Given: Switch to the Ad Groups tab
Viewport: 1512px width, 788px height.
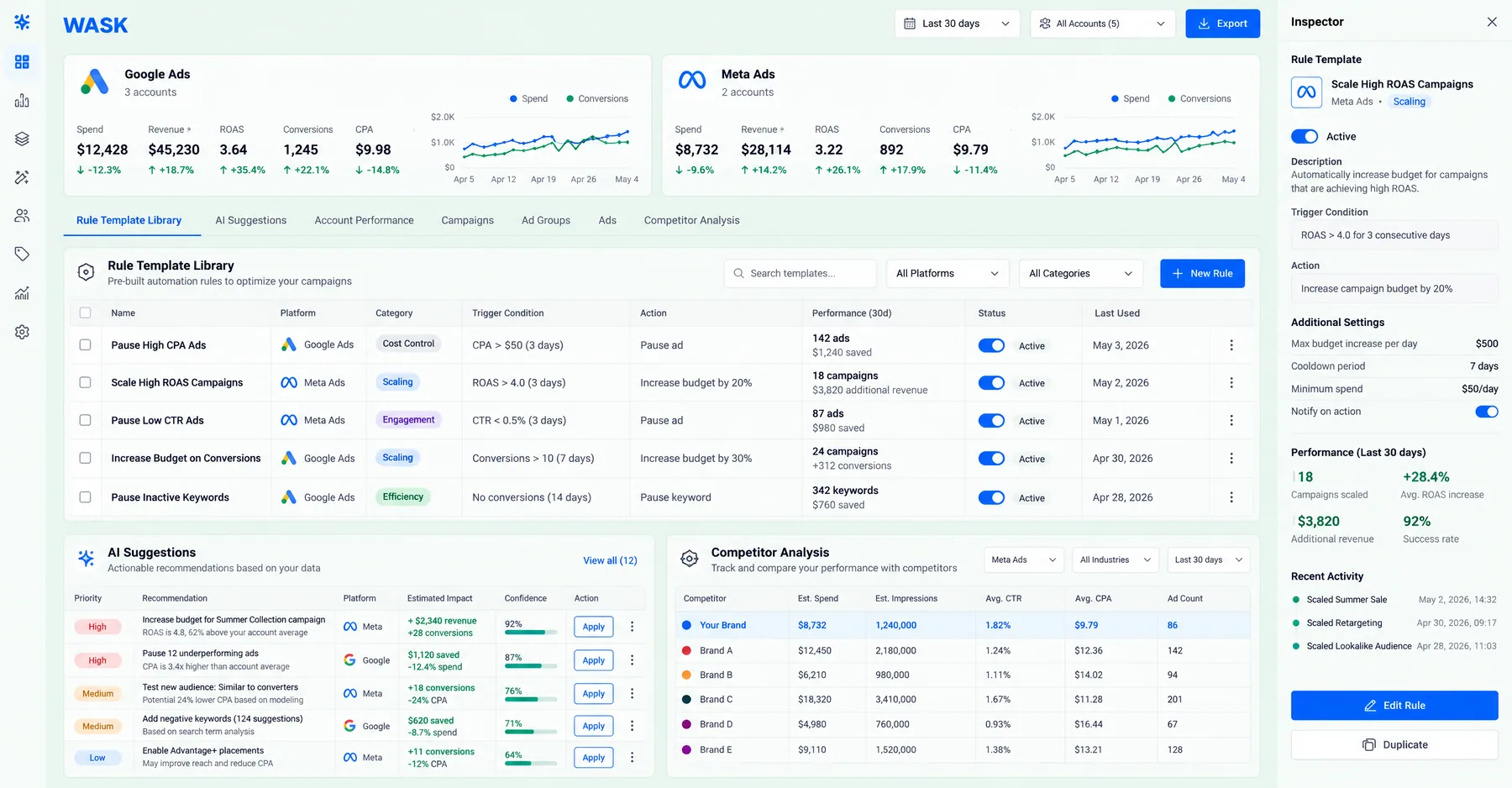Looking at the screenshot, I should tap(546, 220).
